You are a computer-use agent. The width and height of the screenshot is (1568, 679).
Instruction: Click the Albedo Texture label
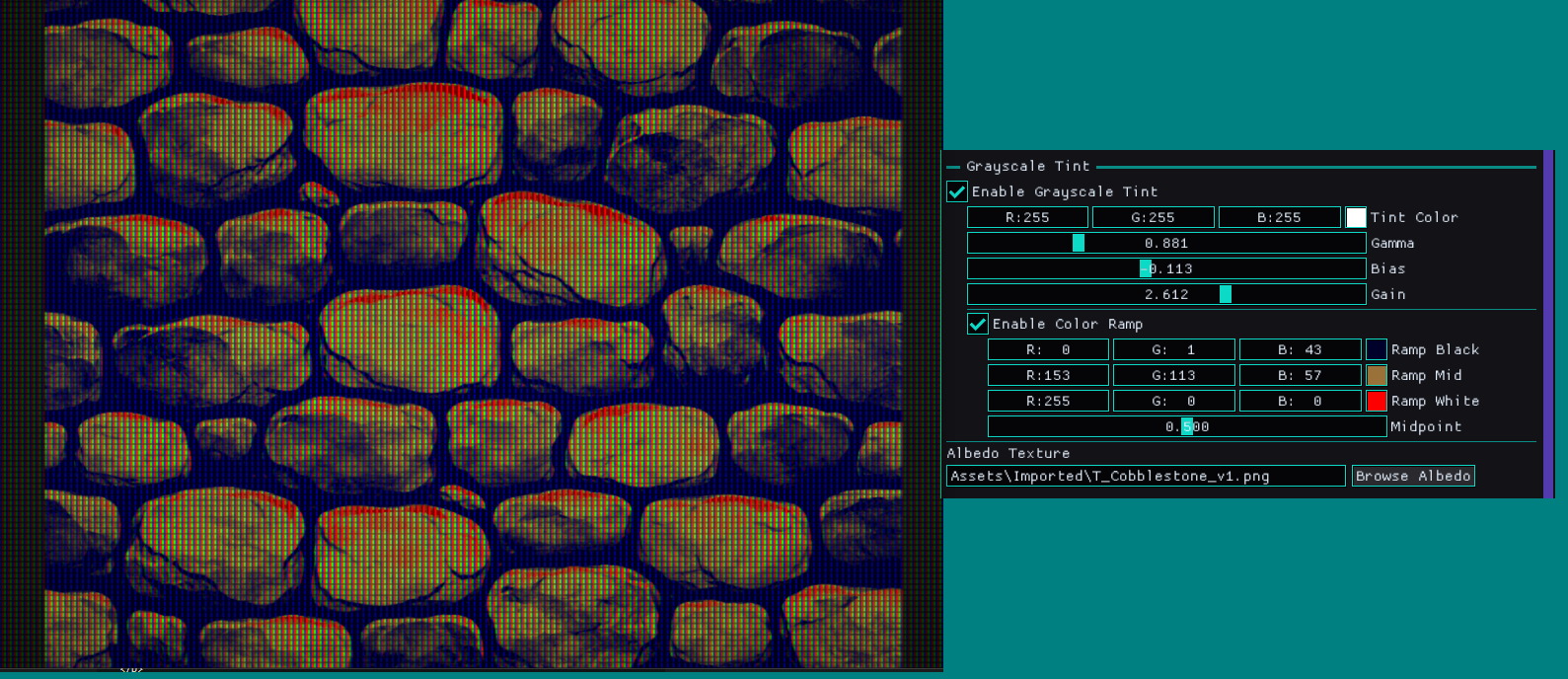(x=1008, y=453)
